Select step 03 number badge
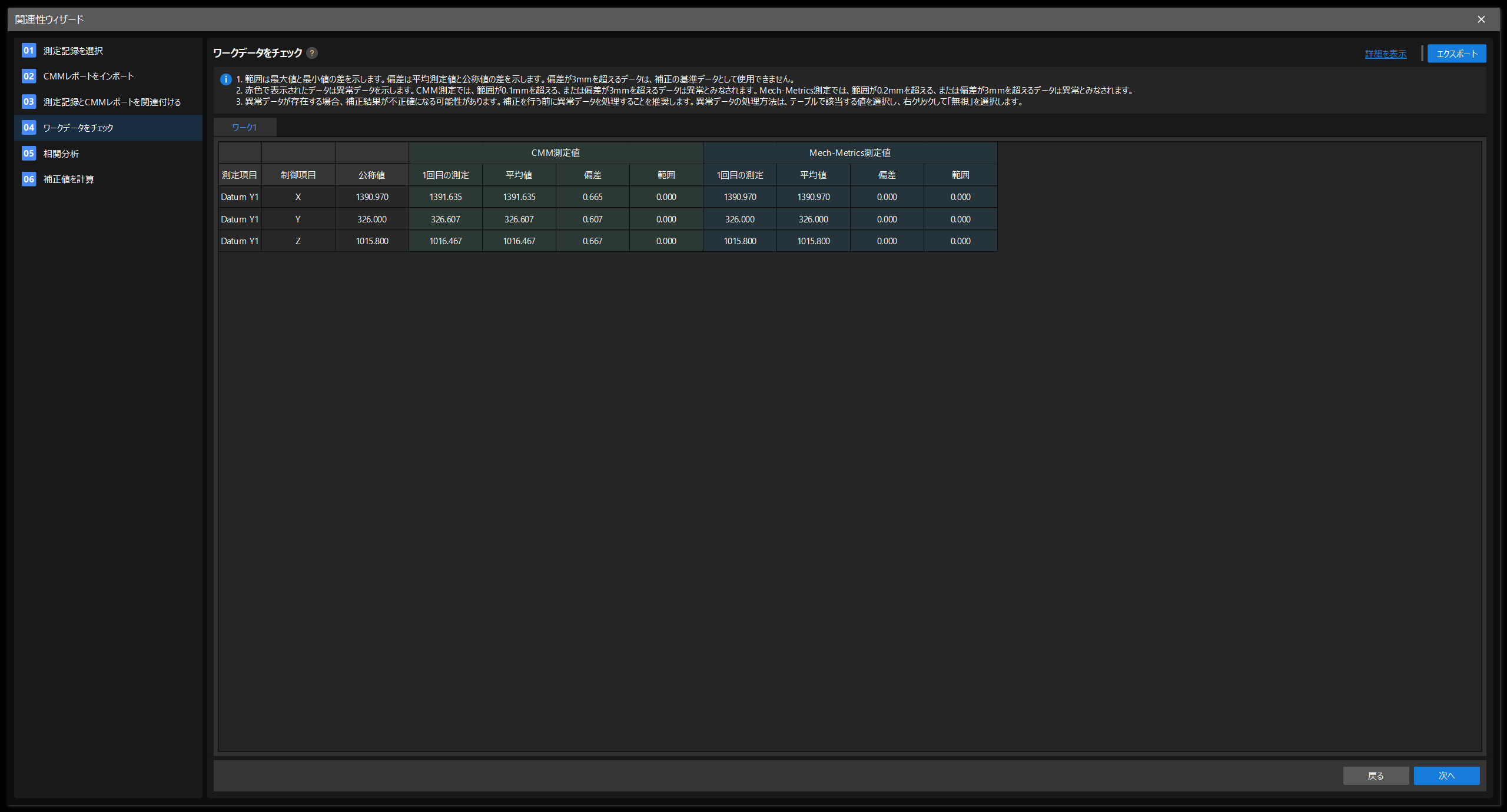The width and height of the screenshot is (1507, 812). [x=29, y=102]
